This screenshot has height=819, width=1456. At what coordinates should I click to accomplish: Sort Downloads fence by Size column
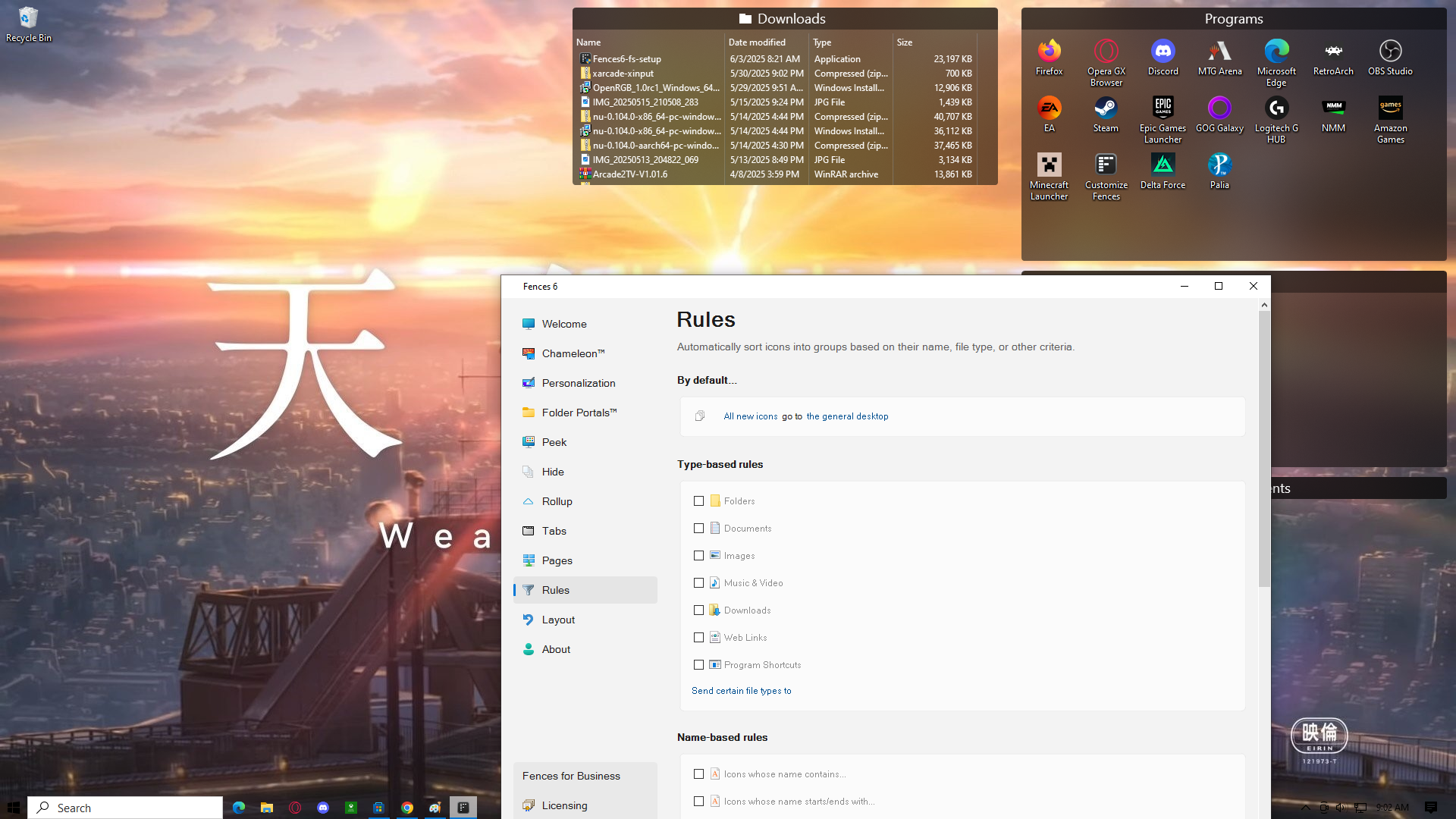(x=934, y=42)
